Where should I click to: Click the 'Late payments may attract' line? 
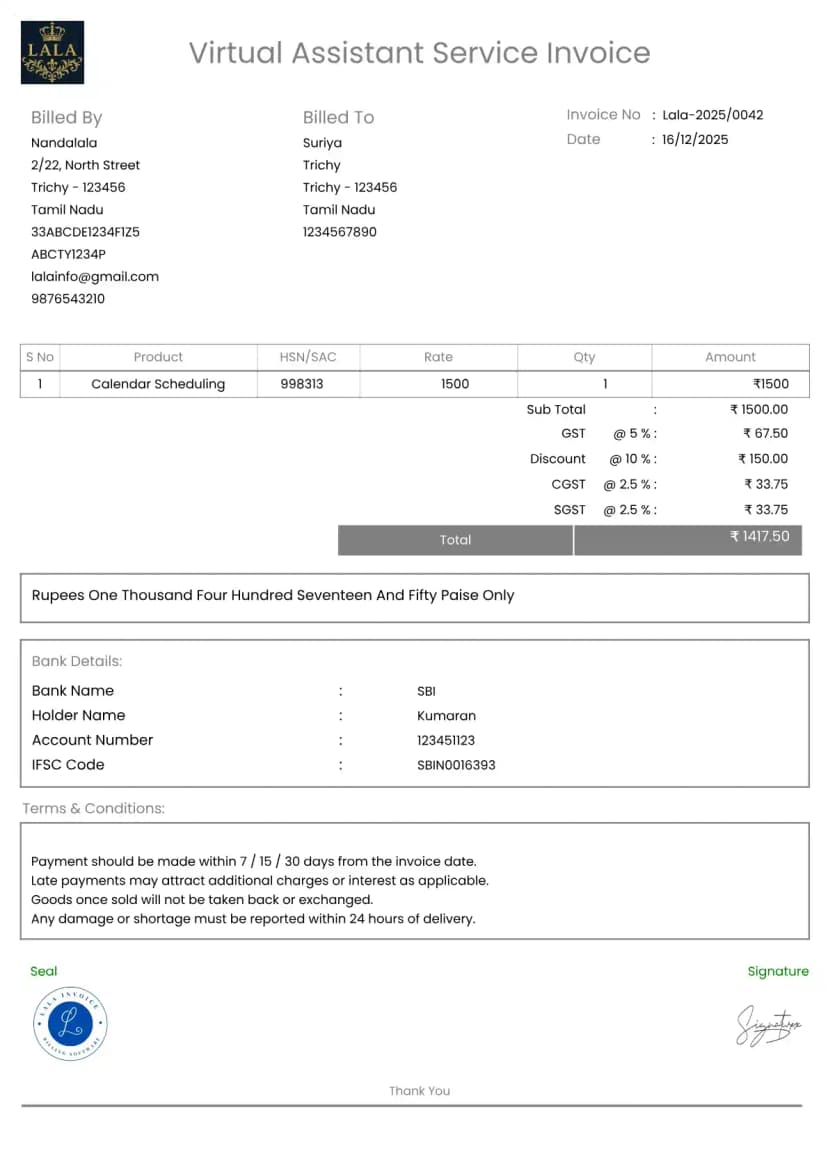click(259, 880)
